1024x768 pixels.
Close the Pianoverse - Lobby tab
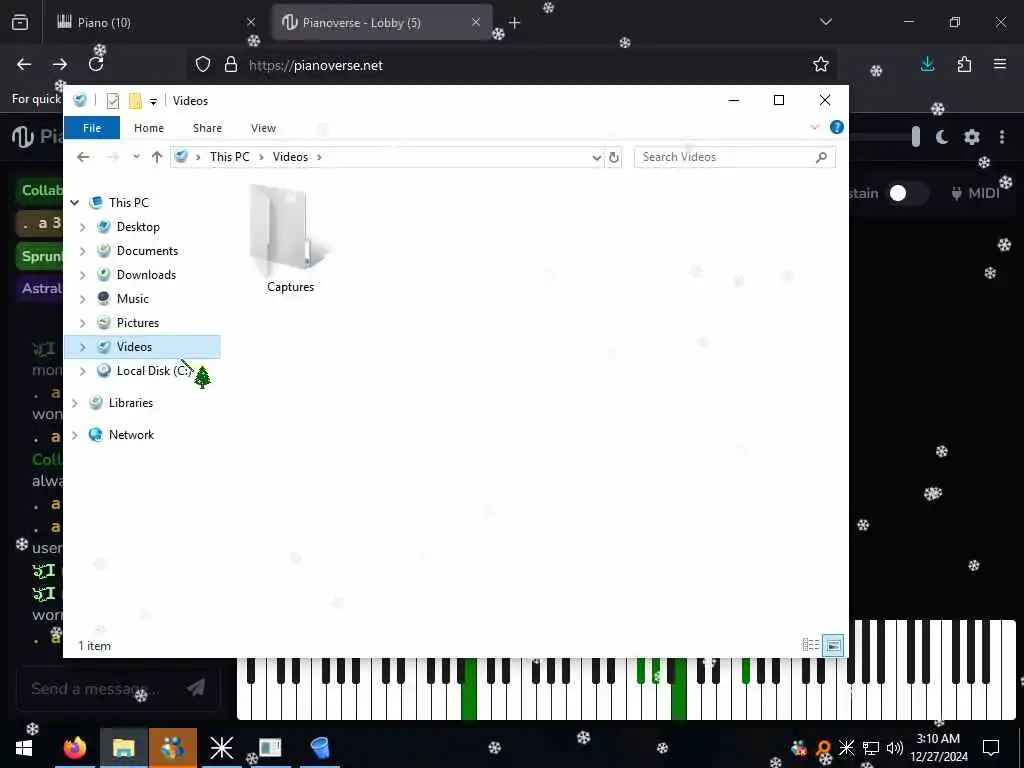(476, 22)
